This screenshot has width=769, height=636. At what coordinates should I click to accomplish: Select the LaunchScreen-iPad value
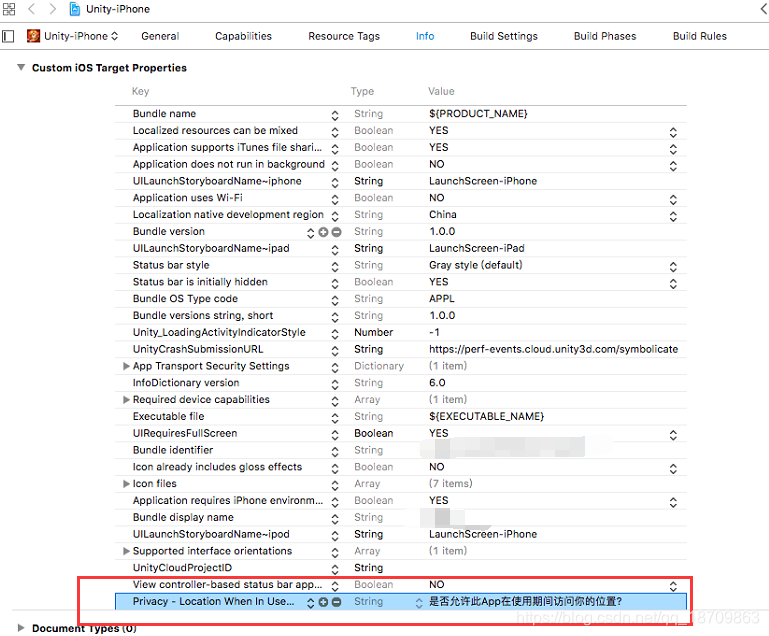[477, 248]
